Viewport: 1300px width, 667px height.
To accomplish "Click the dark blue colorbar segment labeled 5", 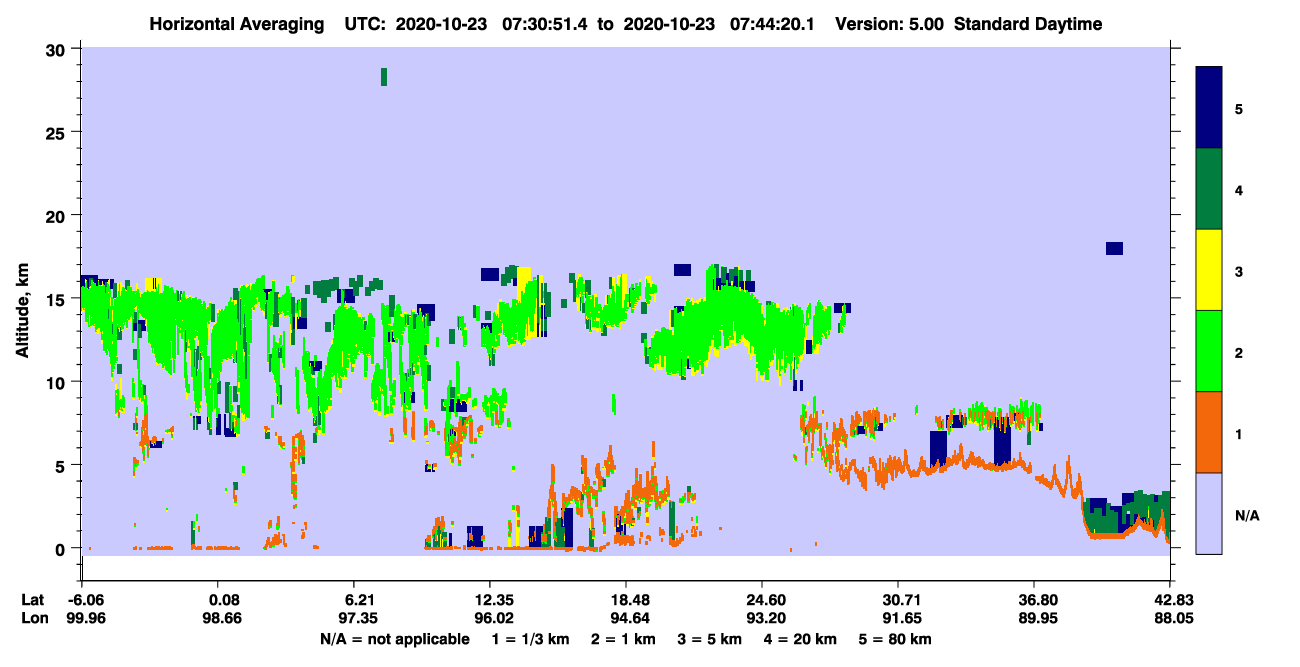I will 1208,108.
